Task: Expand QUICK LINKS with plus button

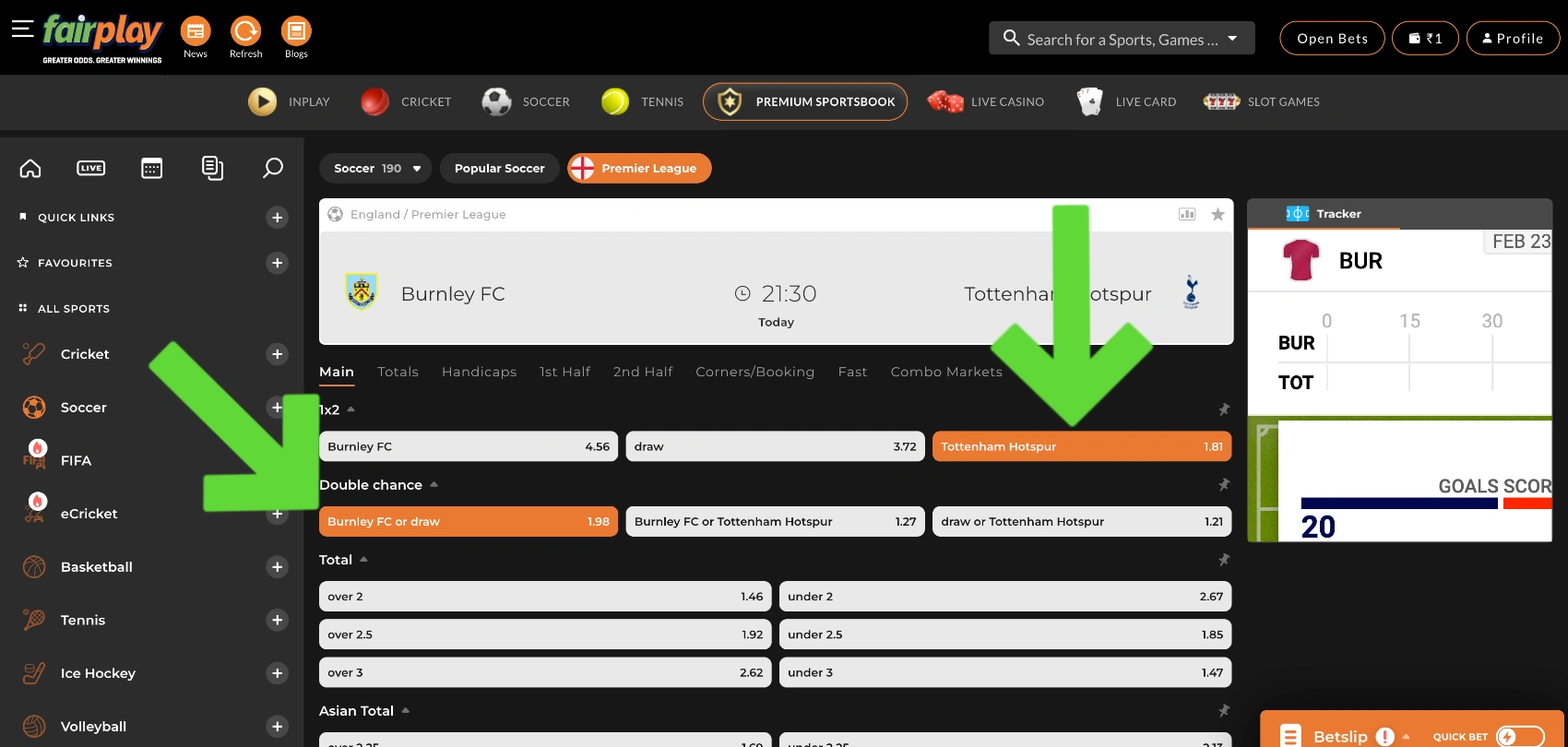Action: point(277,218)
